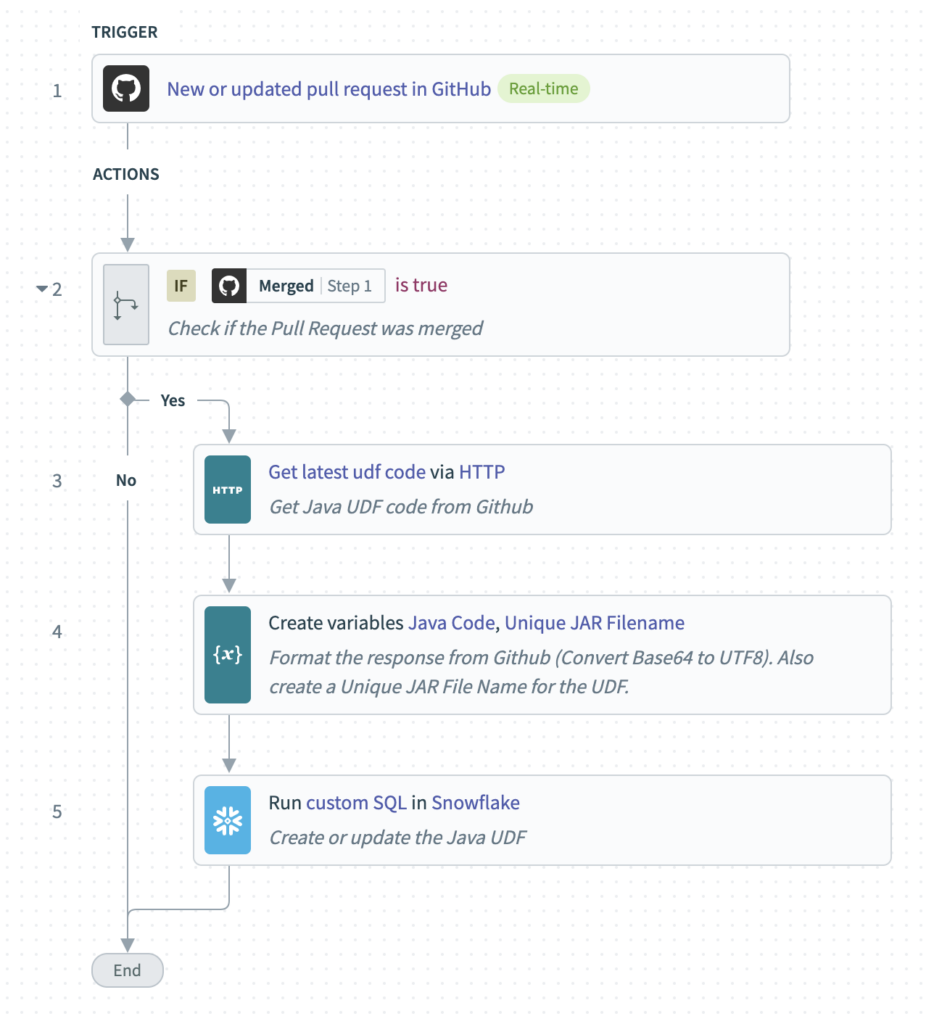Click the End node of the workflow

pos(127,970)
